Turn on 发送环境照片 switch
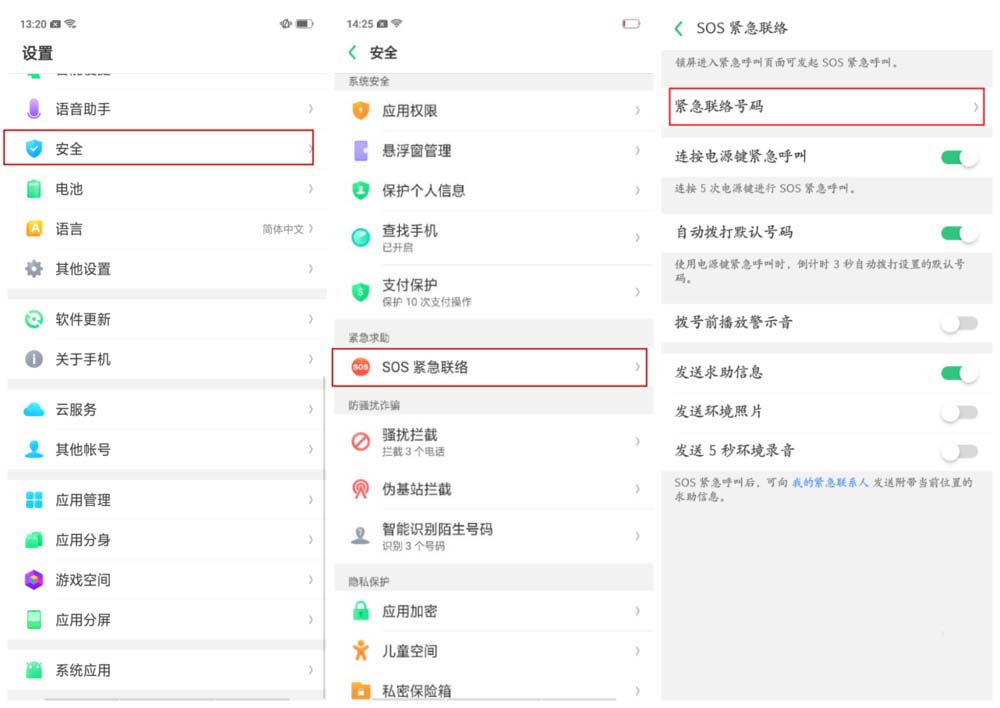The image size is (1000, 708). pyautogui.click(x=958, y=411)
